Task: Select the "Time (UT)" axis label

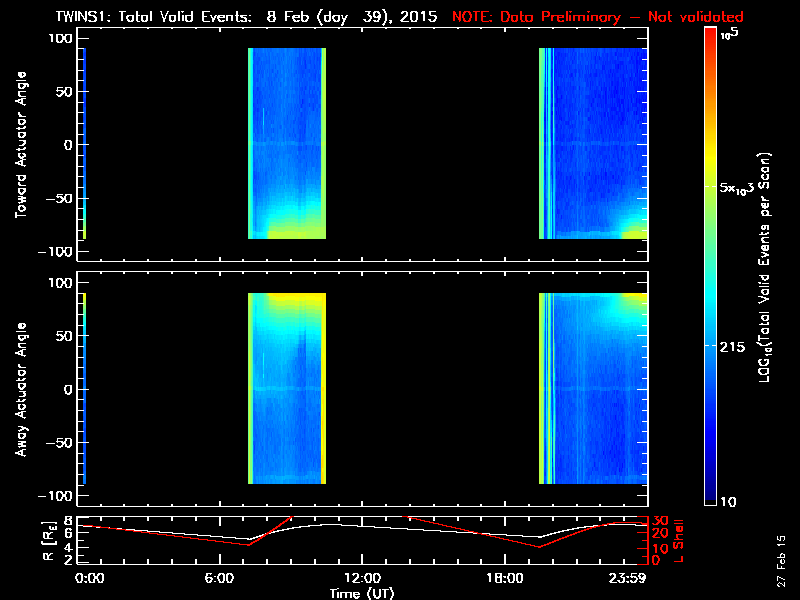Action: [362, 593]
